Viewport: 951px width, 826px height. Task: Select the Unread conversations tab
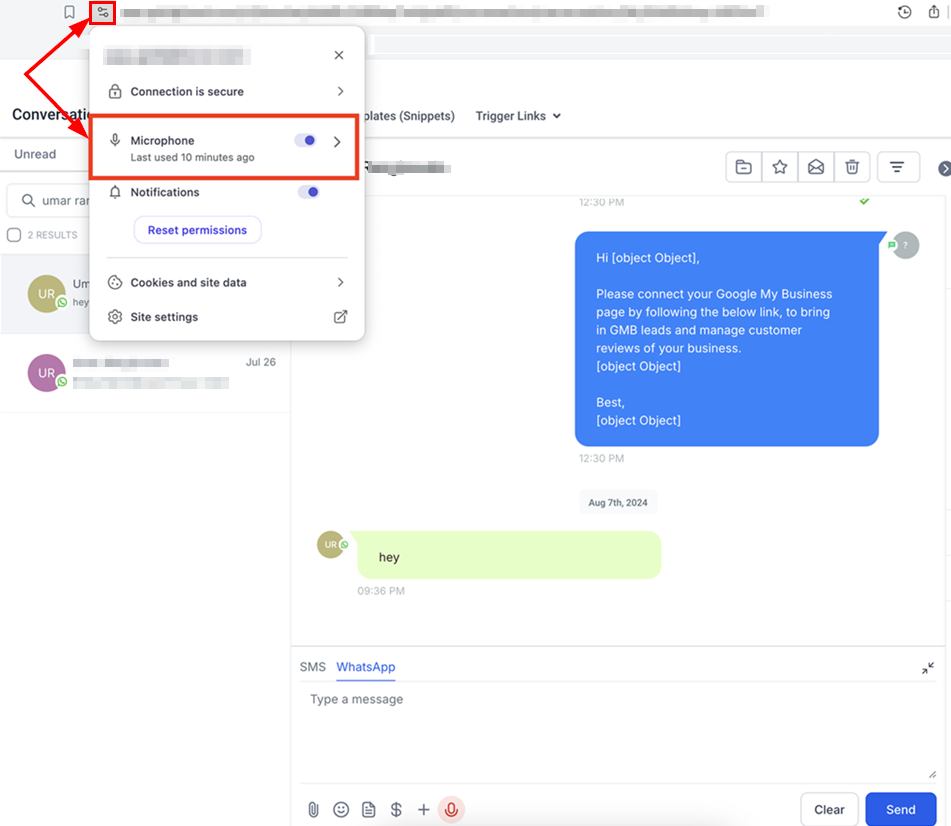coord(35,154)
